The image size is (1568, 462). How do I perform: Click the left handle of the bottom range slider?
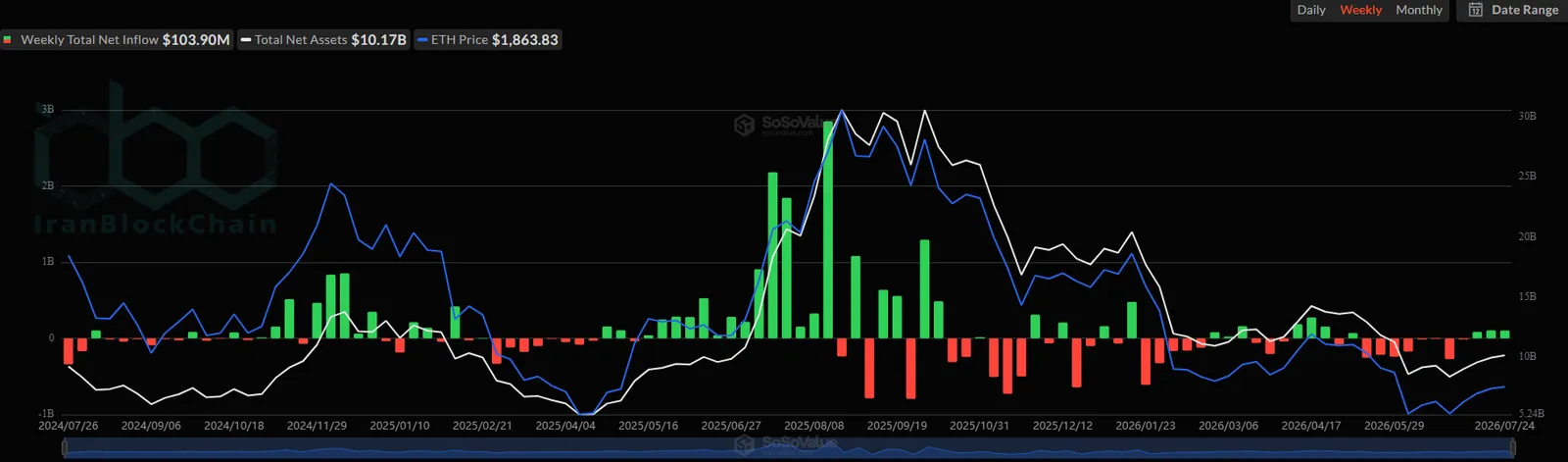click(x=65, y=448)
